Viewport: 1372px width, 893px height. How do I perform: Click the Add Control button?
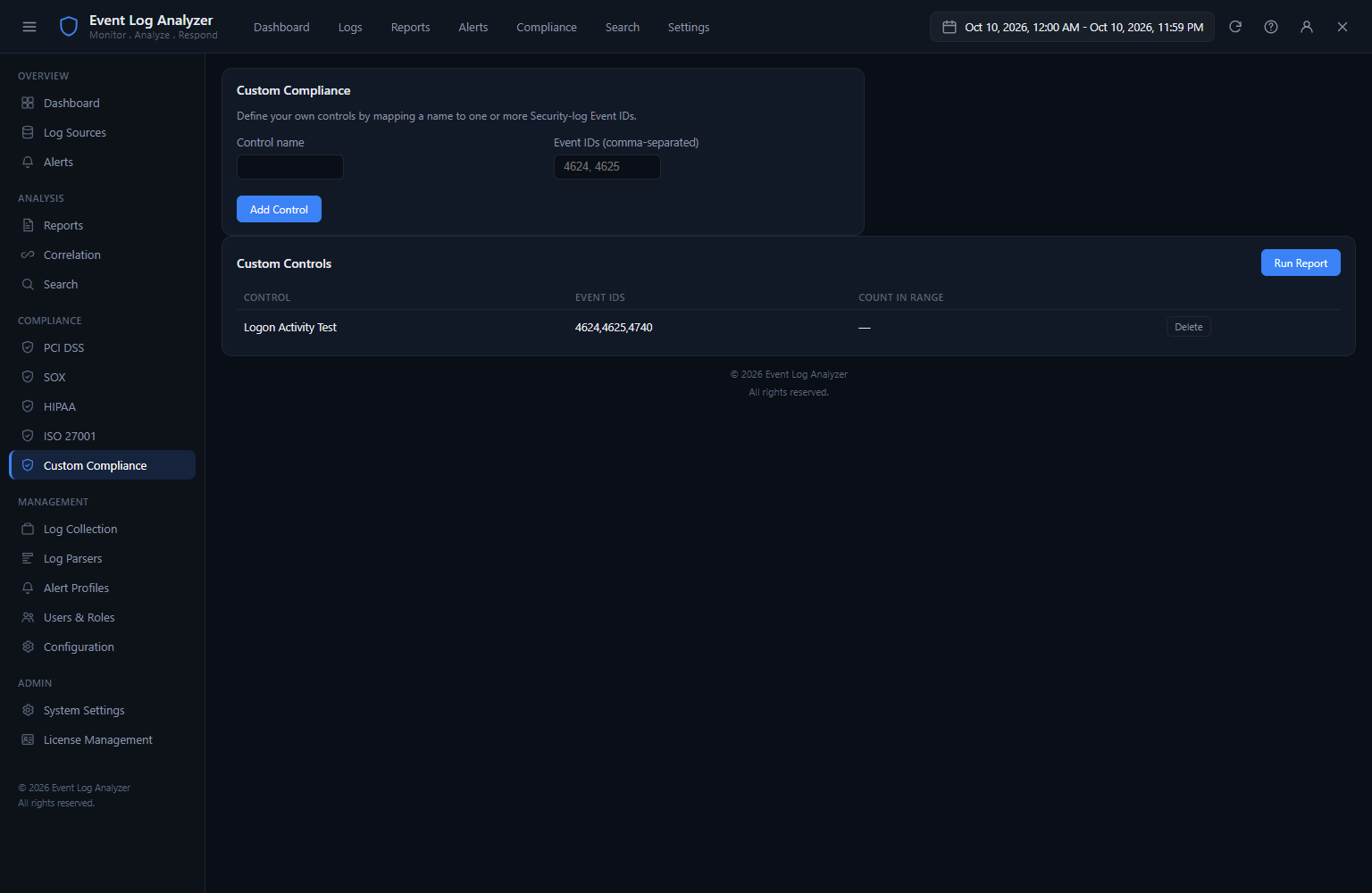pos(279,209)
